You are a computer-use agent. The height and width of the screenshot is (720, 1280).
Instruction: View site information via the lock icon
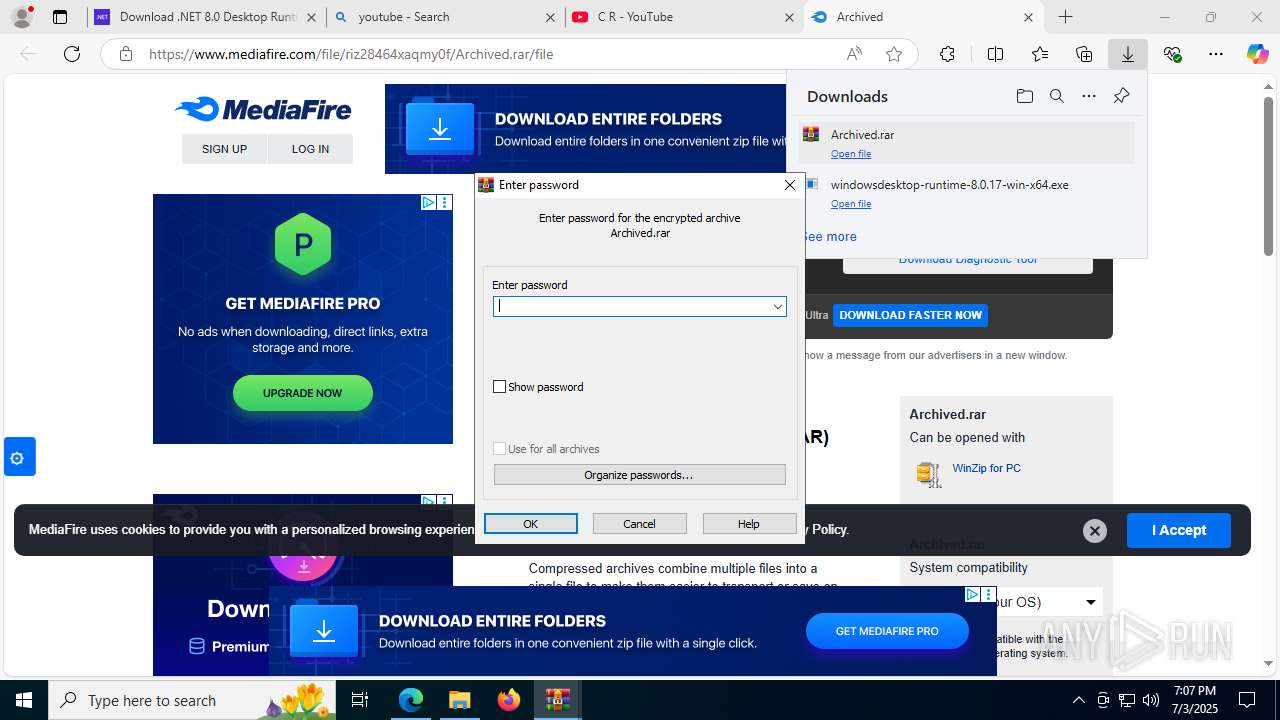click(x=125, y=54)
